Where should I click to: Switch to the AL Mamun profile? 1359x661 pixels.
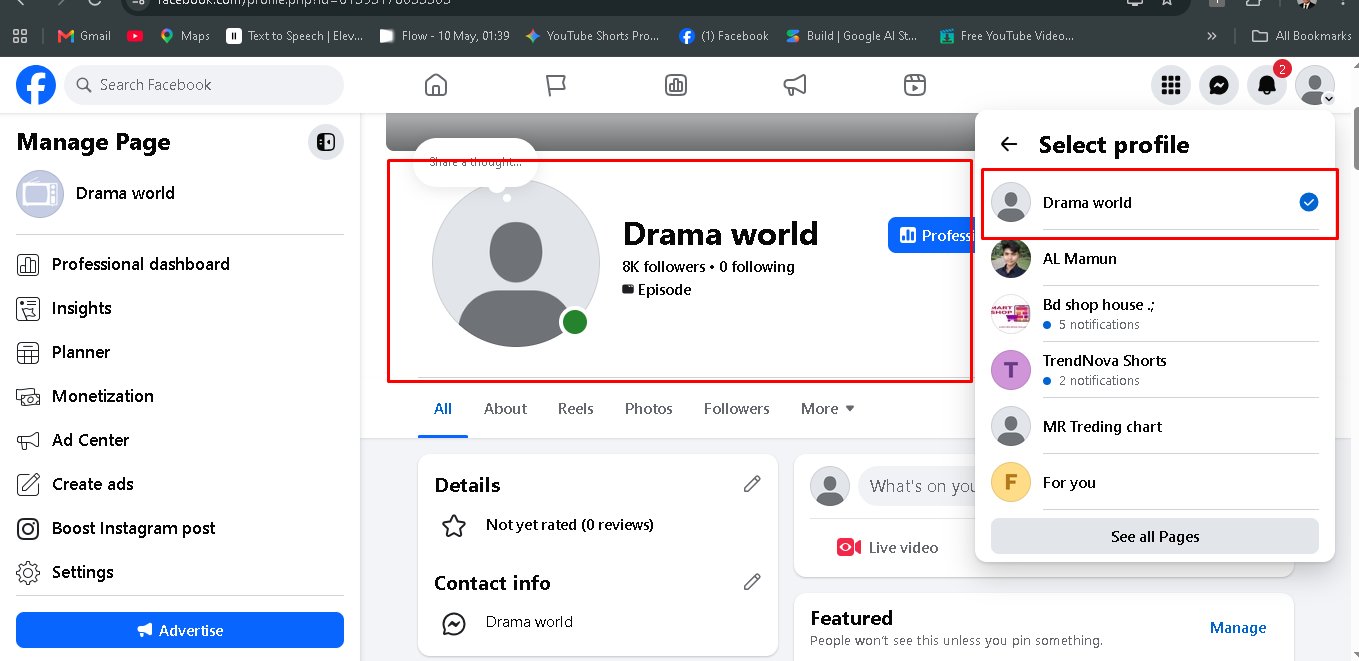coord(1155,258)
